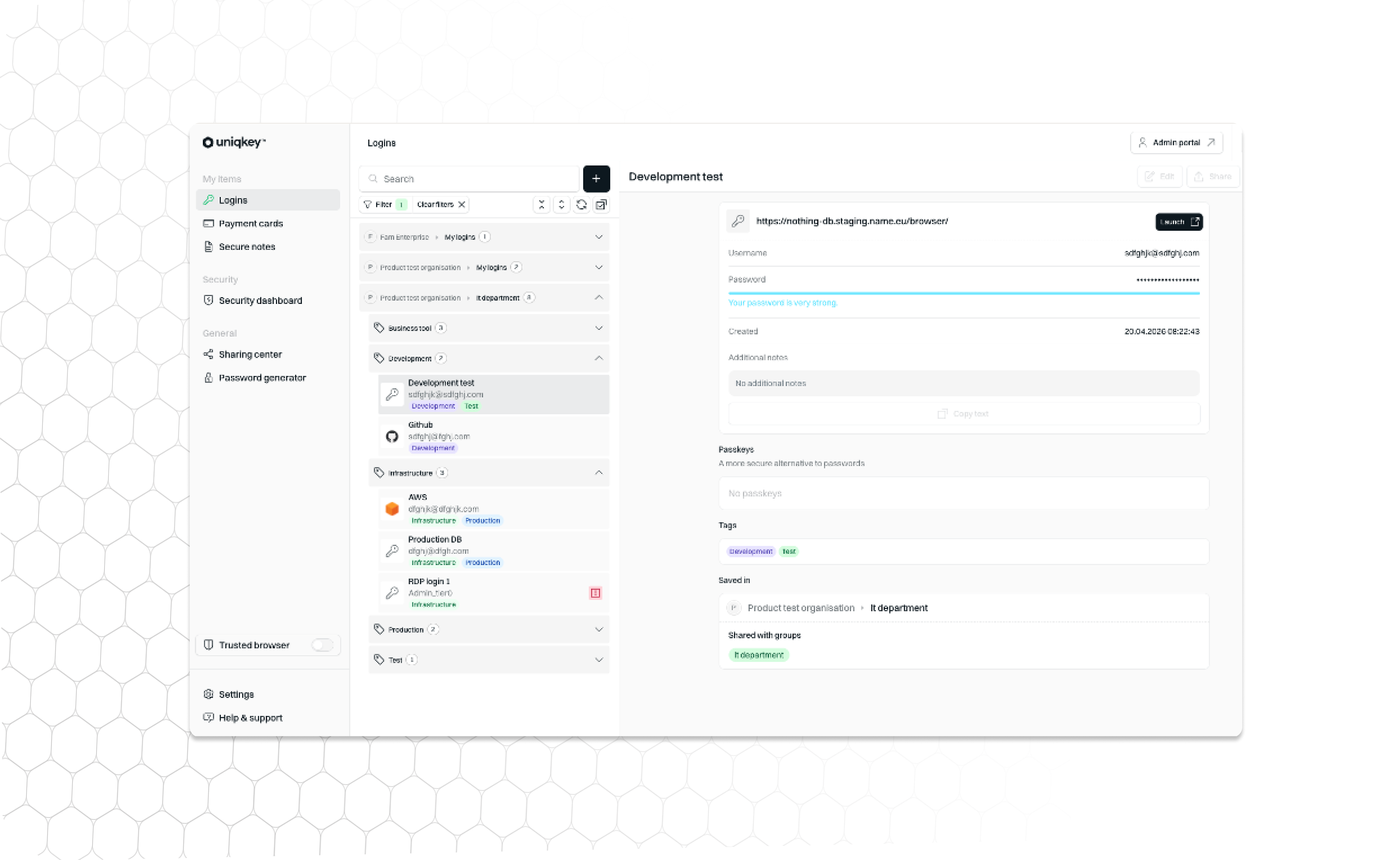Screen dimensions: 1400x860
Task: Open the Admin portal
Action: click(x=1177, y=143)
